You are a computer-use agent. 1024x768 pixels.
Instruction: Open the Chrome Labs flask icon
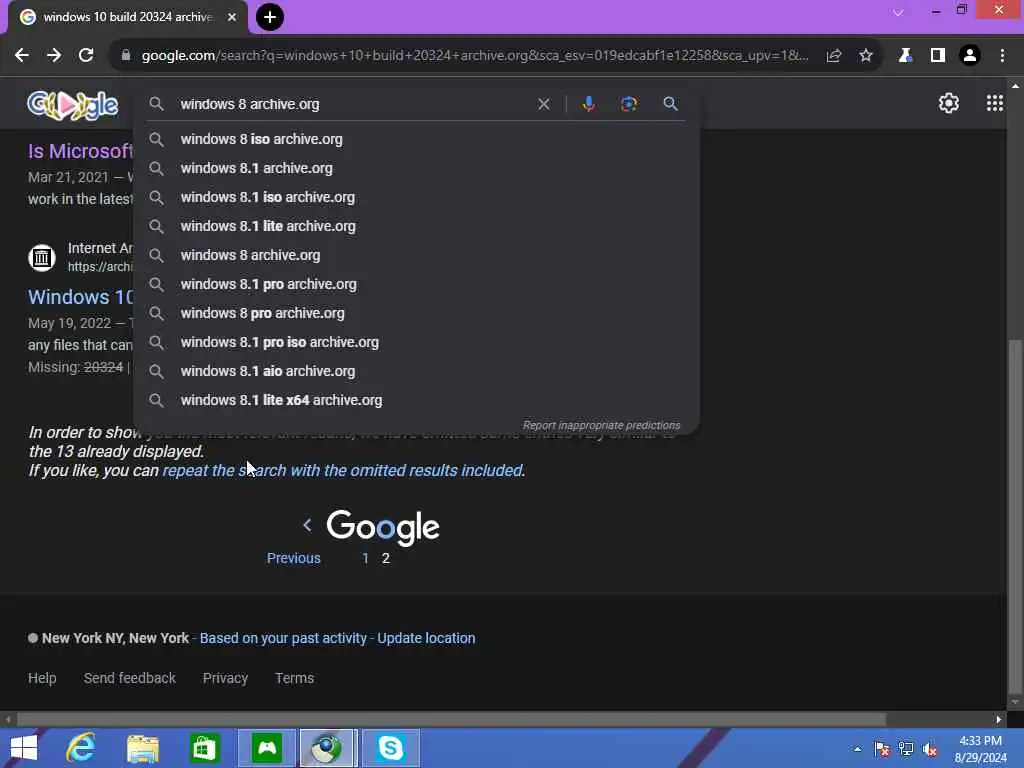[x=905, y=56]
